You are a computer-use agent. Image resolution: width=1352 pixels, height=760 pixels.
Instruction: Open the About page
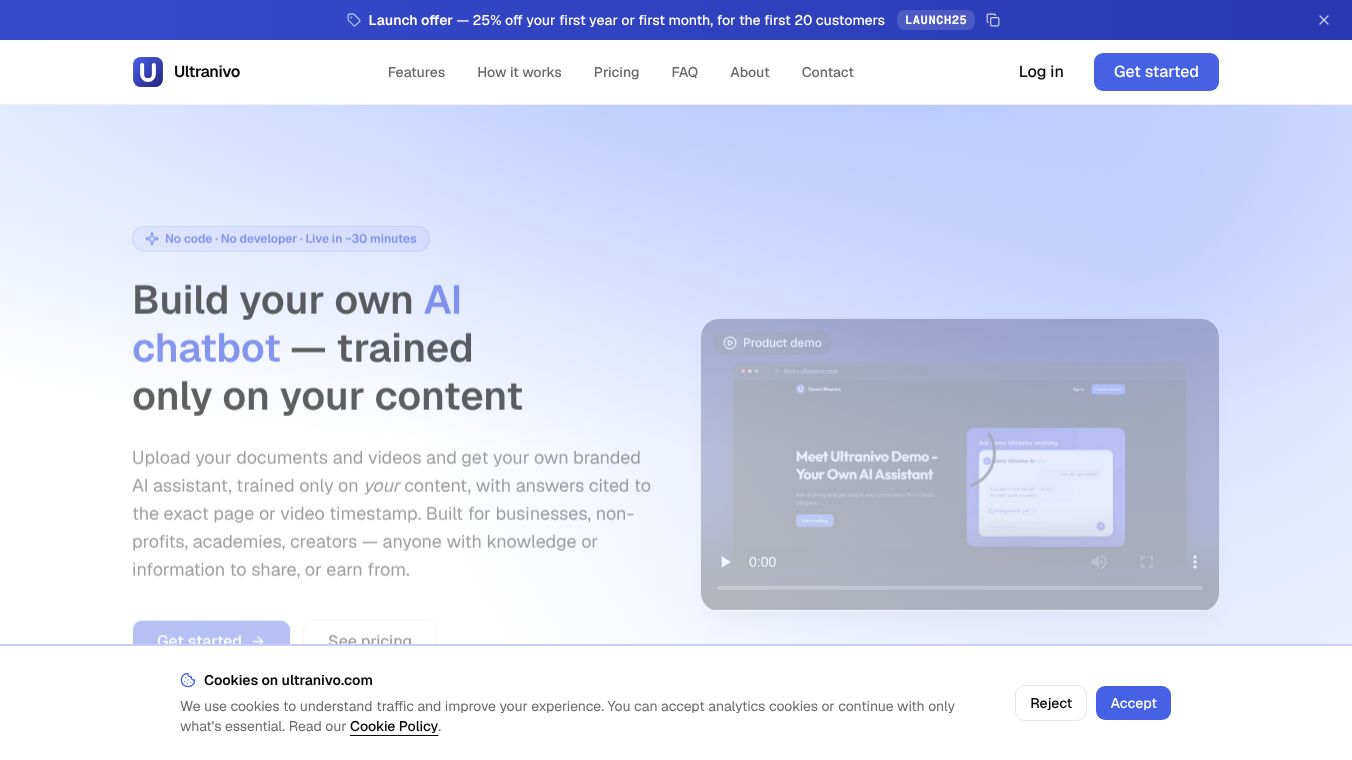[750, 72]
